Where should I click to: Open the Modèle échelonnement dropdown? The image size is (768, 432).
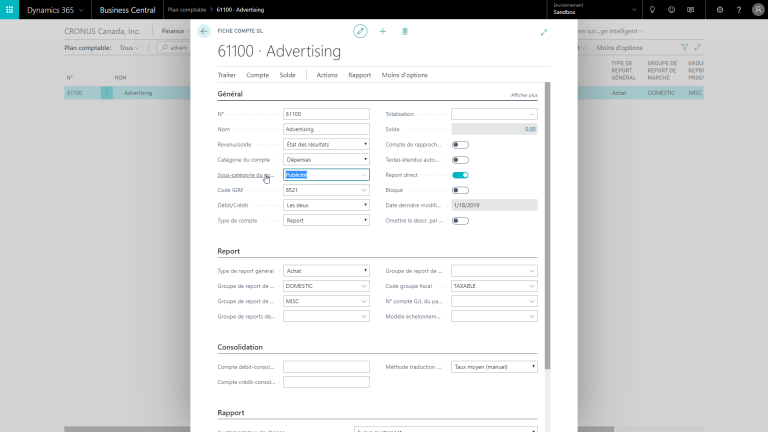[531, 316]
